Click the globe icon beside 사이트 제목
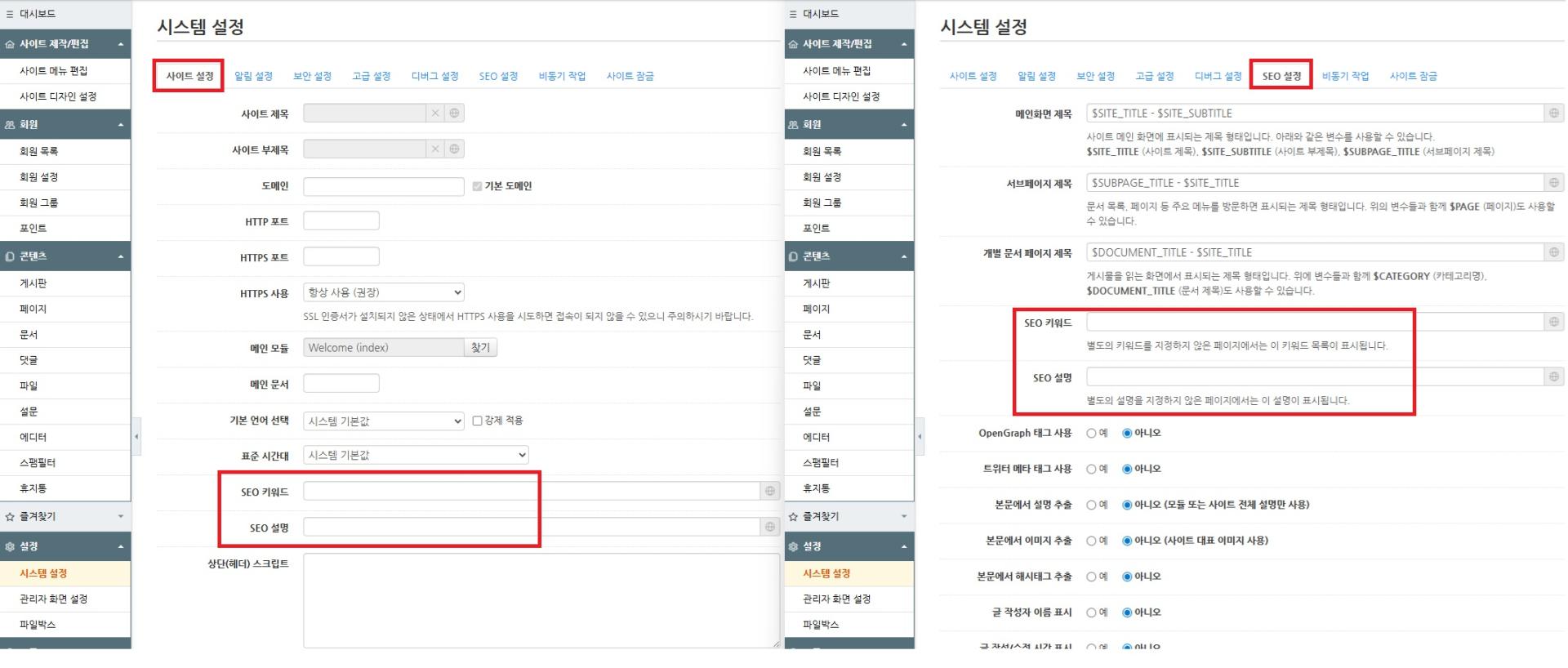Screen dimensions: 1568x668 click(x=454, y=114)
